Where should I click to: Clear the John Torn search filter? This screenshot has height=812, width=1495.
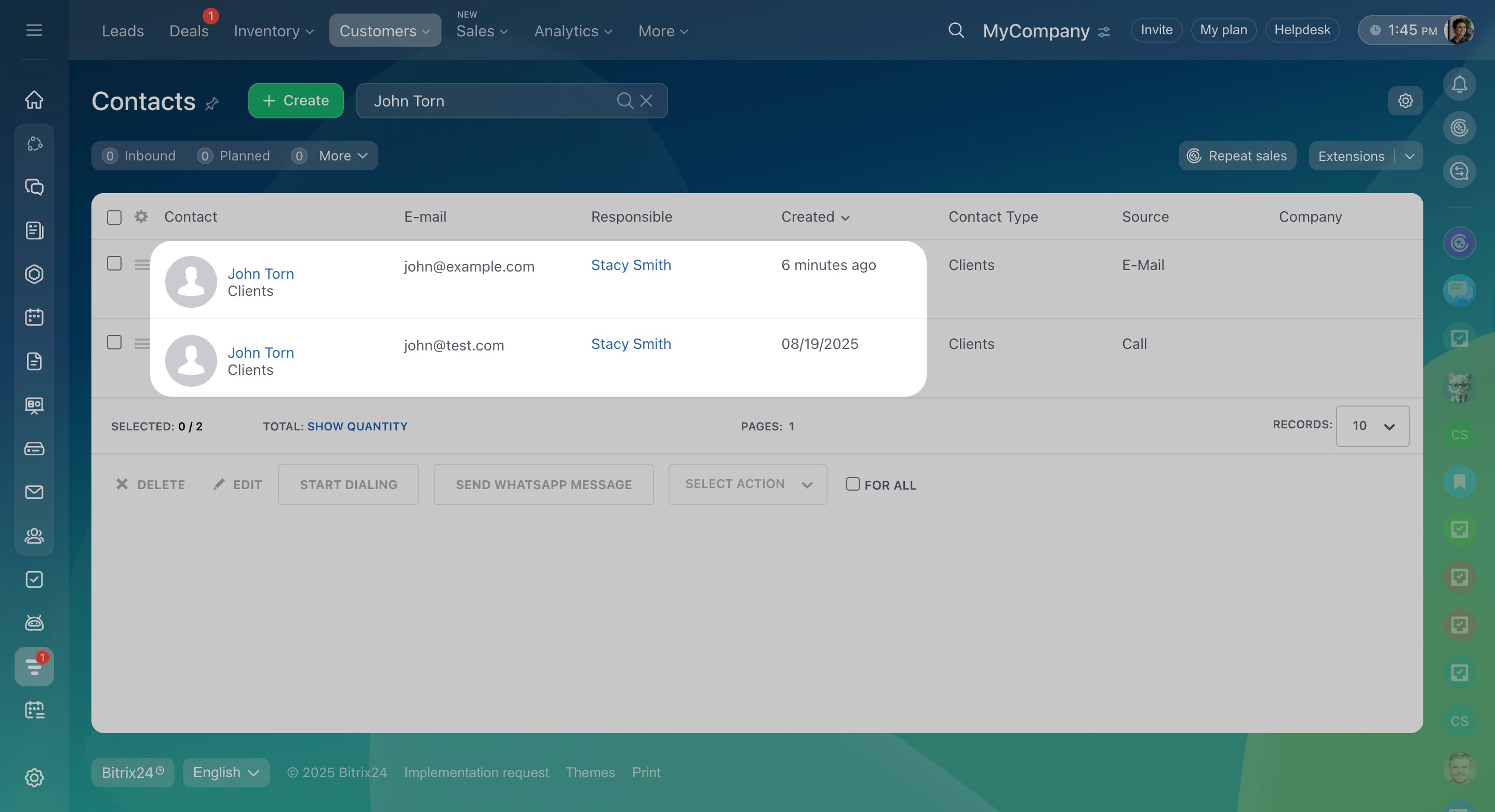[646, 101]
